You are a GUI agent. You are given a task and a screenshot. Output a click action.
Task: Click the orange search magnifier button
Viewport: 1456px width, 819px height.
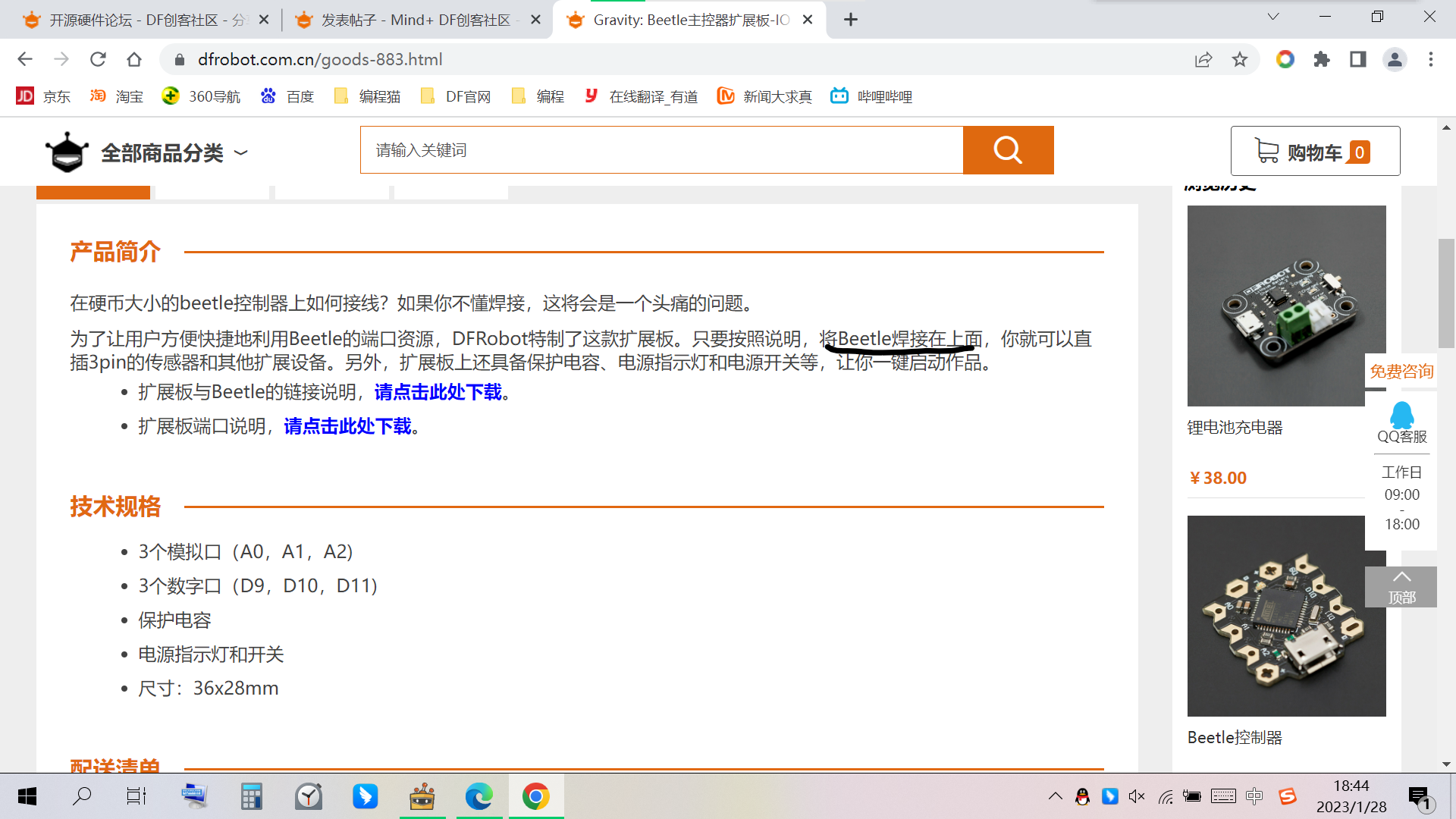1008,150
